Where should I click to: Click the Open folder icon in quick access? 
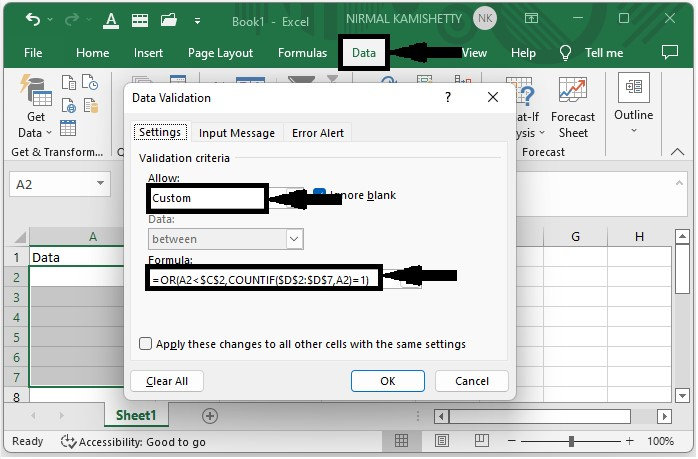tap(169, 20)
